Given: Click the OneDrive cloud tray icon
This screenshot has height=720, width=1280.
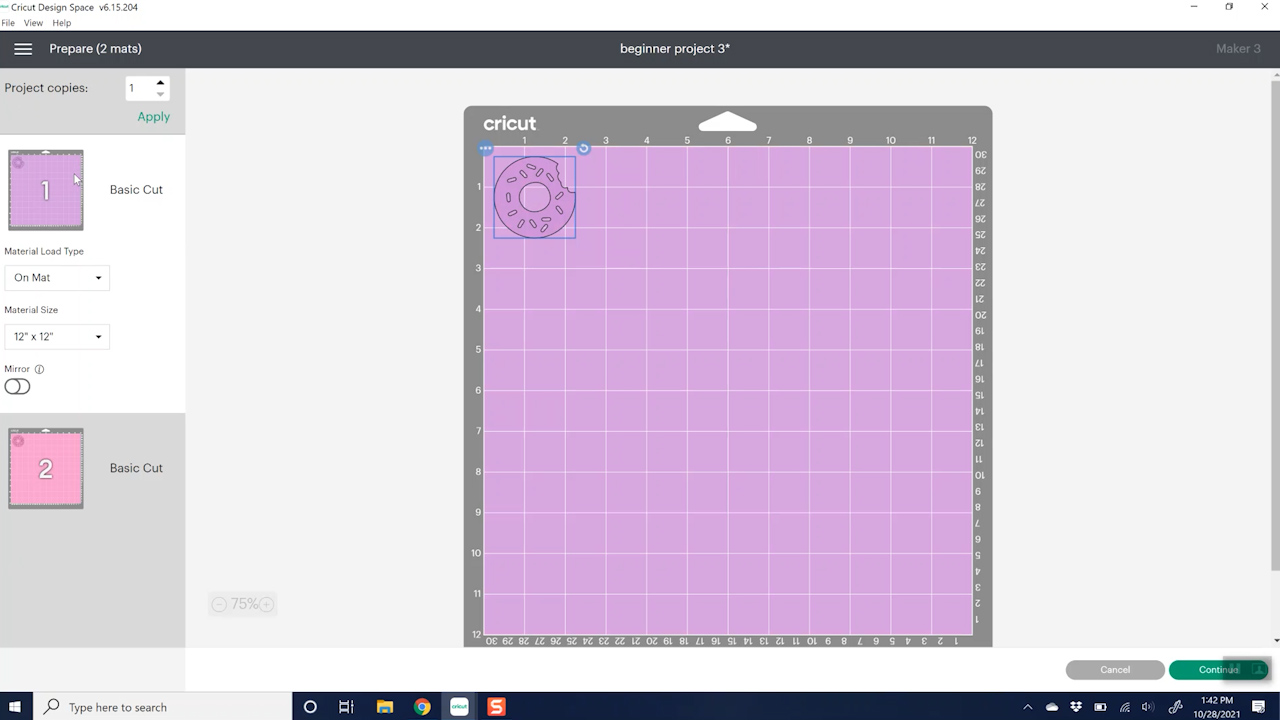Looking at the screenshot, I should click(1052, 707).
